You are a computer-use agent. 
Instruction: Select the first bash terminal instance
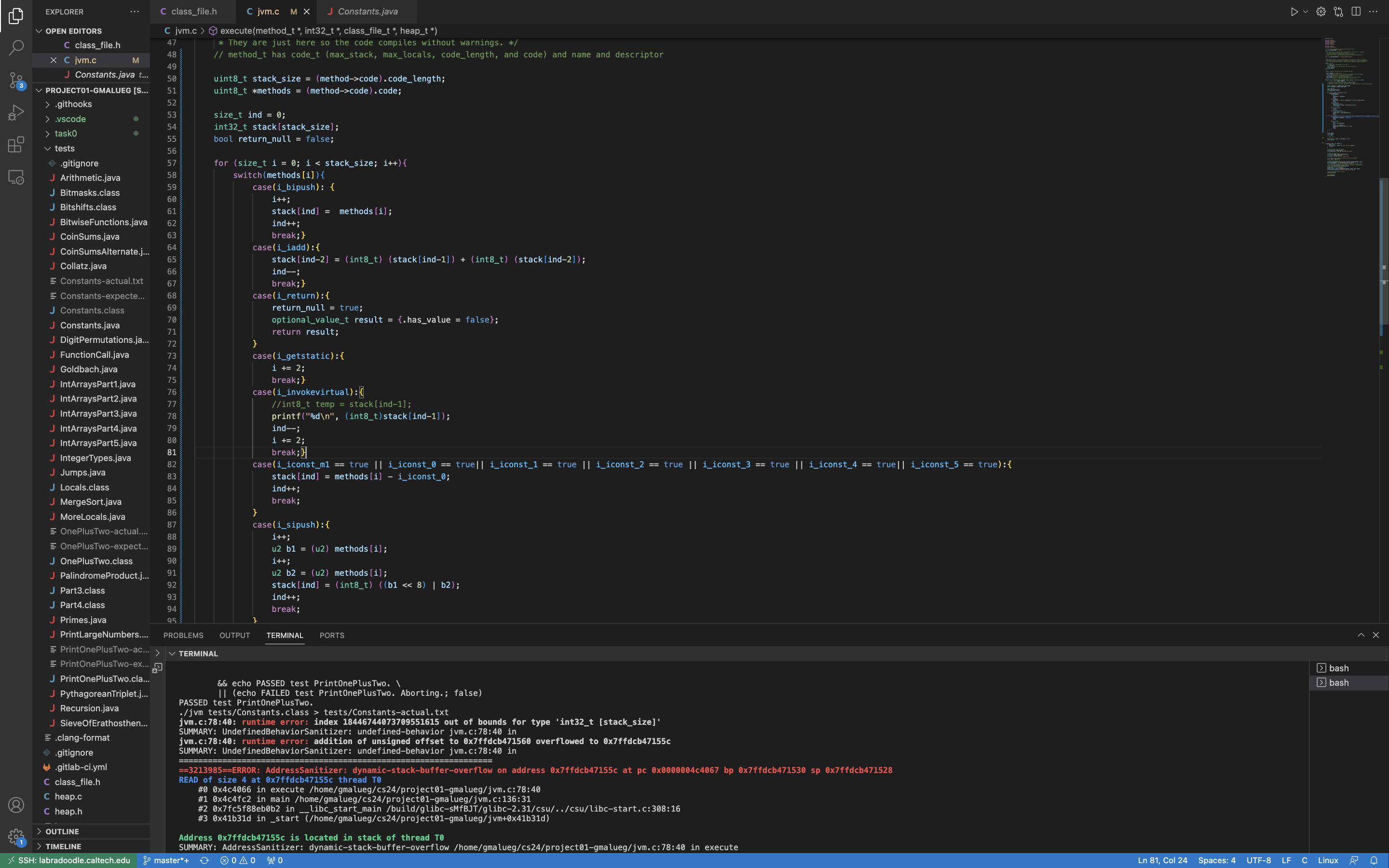click(1338, 668)
